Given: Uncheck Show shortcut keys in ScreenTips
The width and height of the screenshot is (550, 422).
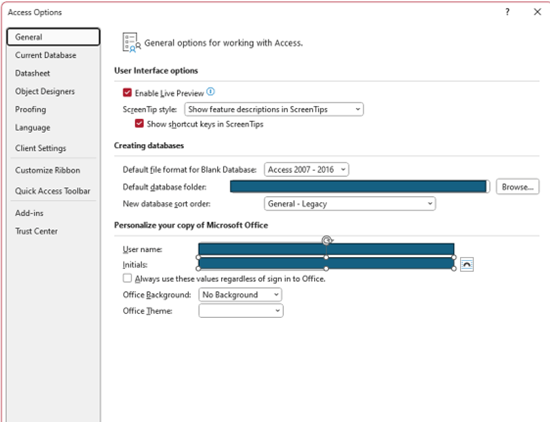Looking at the screenshot, I should coord(139,123).
